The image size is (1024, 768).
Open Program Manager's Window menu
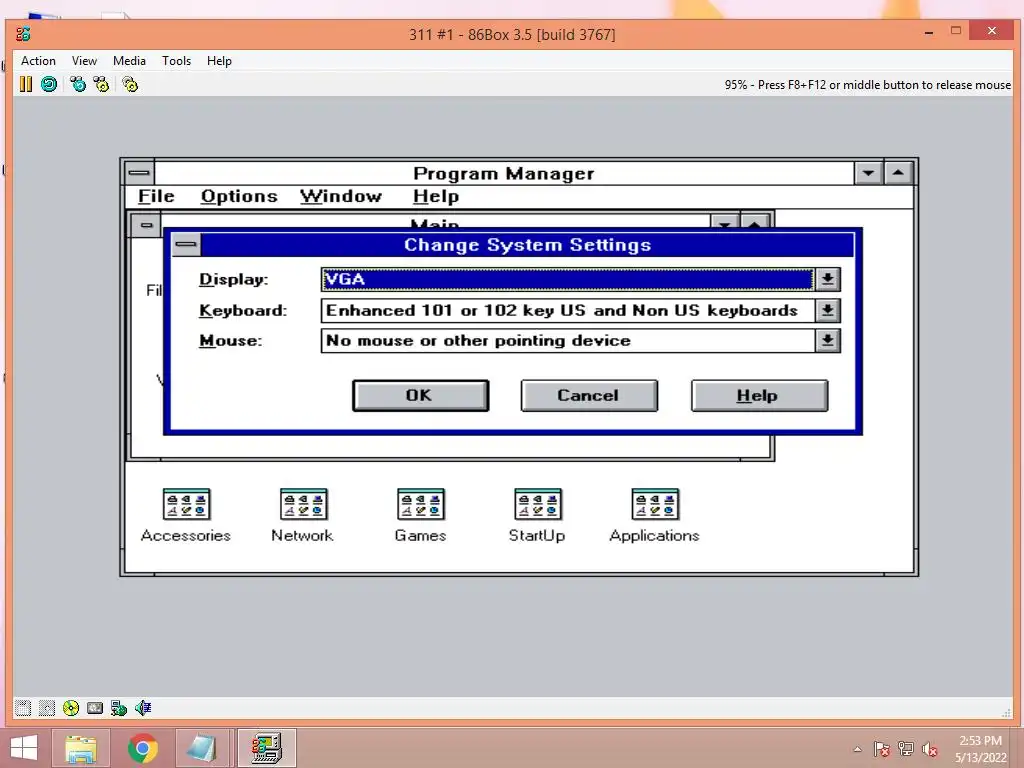341,197
